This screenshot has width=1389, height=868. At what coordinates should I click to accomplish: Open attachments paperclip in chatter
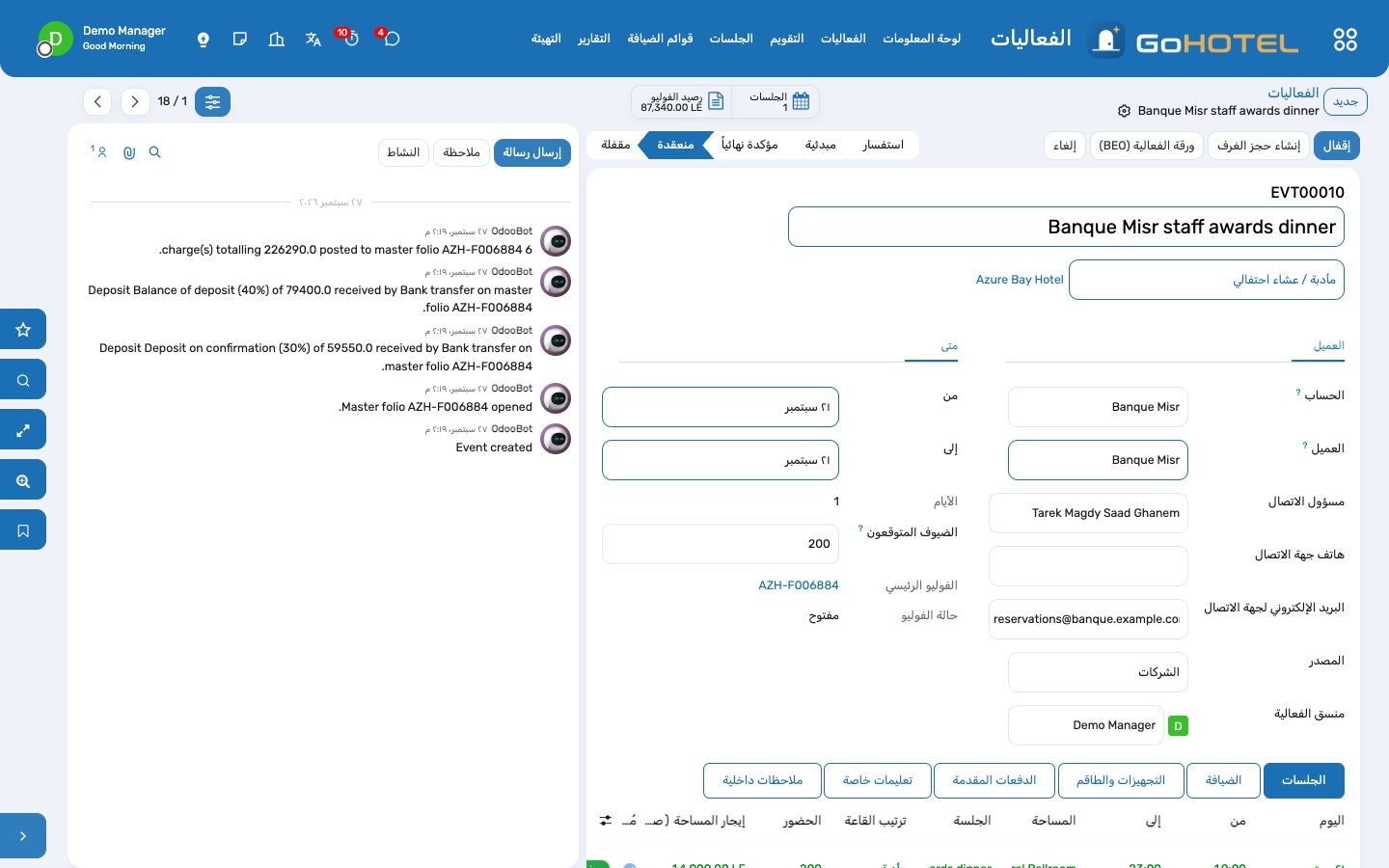coord(129,152)
